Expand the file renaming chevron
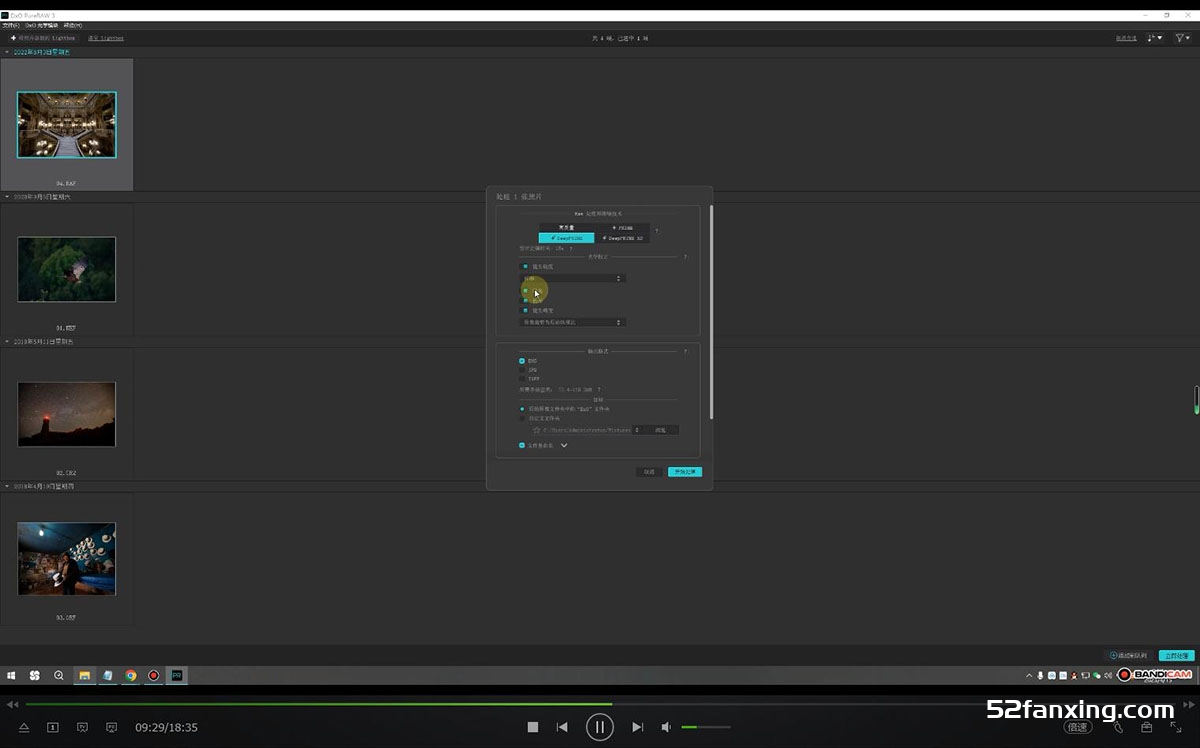Viewport: 1200px width, 748px height. (x=564, y=445)
